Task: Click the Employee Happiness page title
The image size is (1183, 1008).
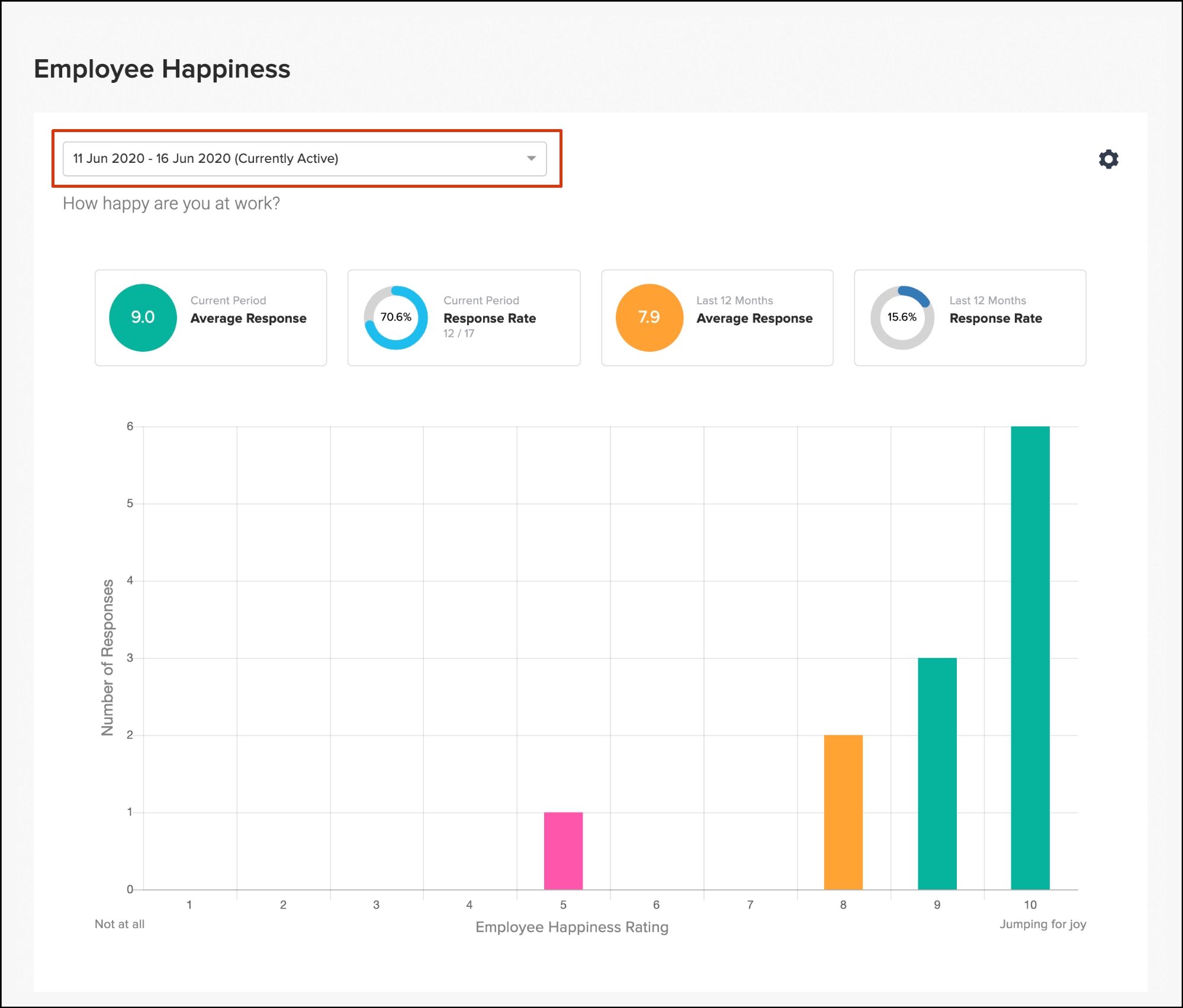Action: 162,69
